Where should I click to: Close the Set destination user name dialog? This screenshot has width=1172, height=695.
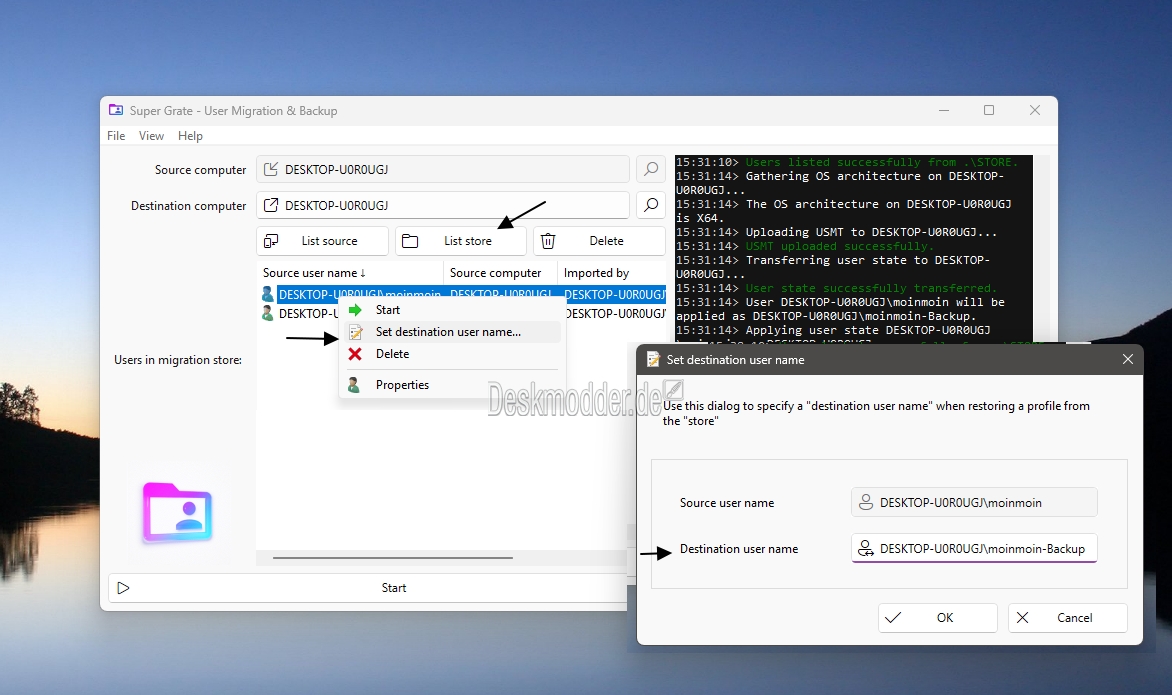click(1128, 359)
